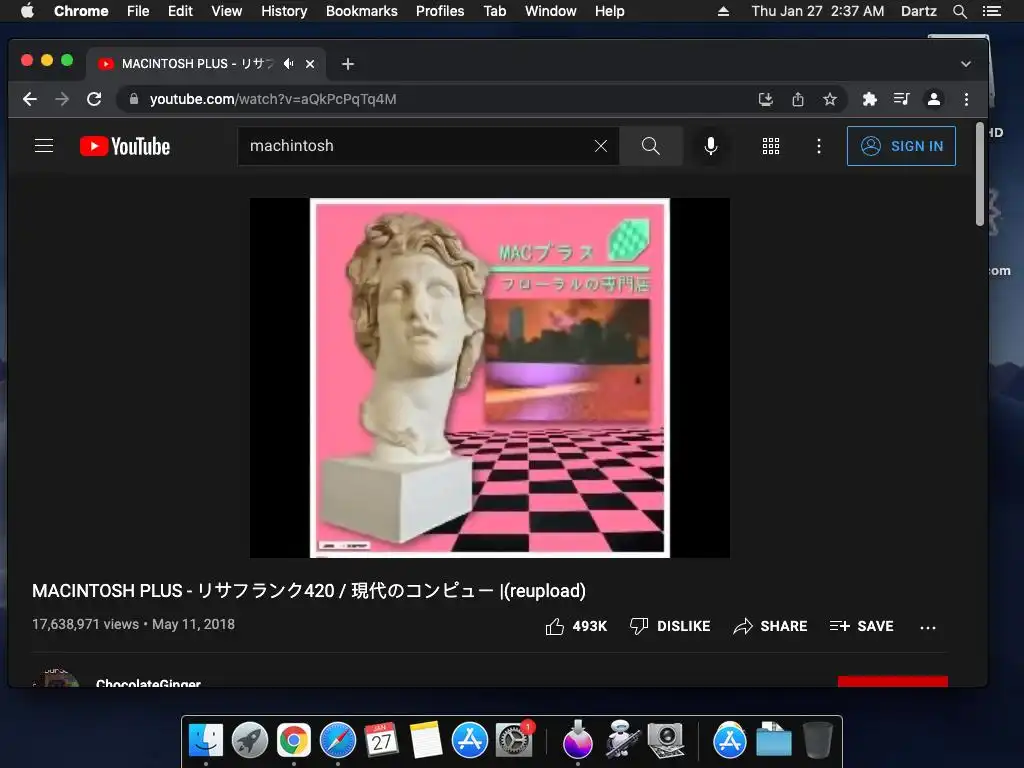Reload the page
The height and width of the screenshot is (768, 1024).
tap(94, 99)
